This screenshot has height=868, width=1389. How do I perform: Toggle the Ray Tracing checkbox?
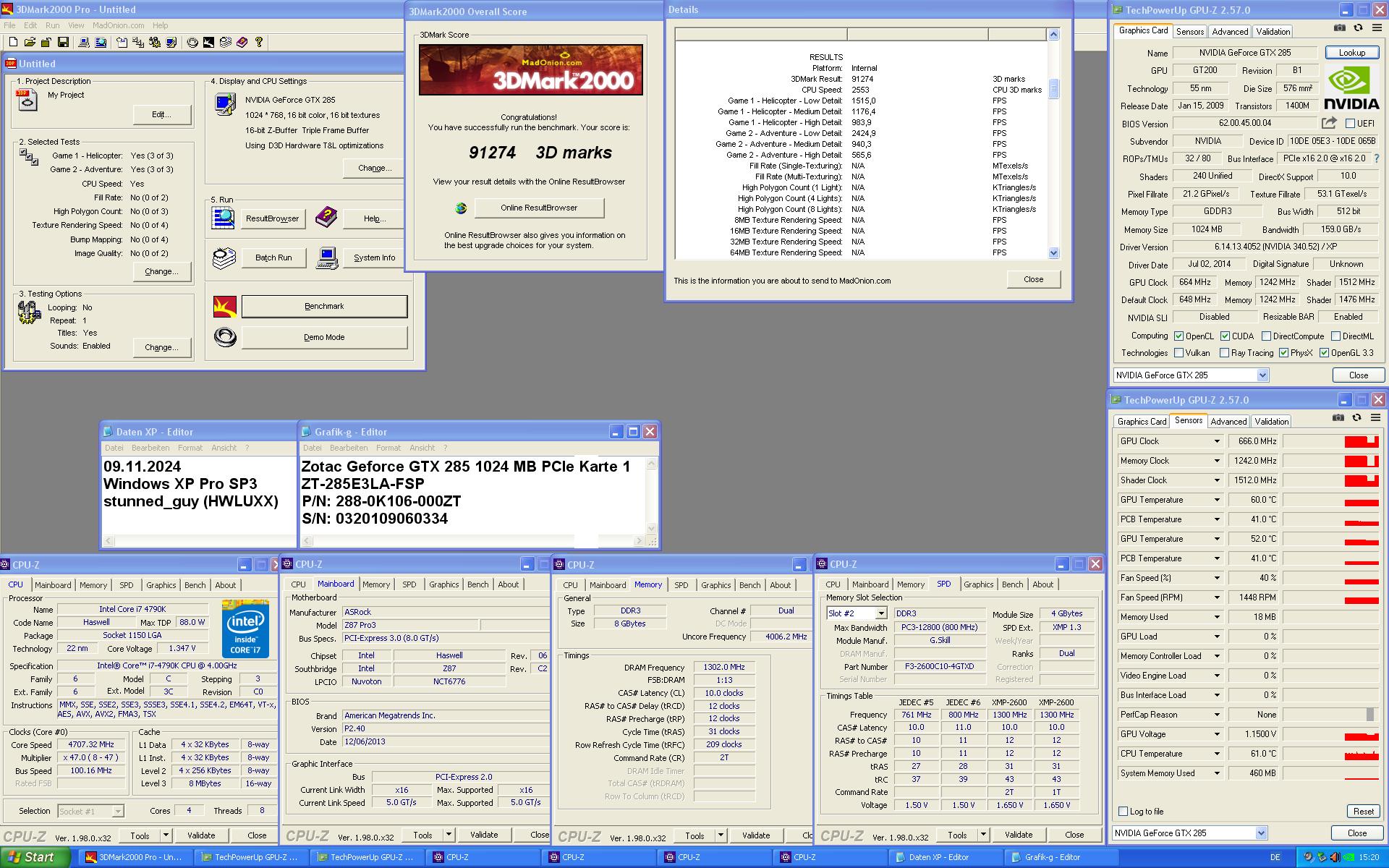pos(1224,353)
